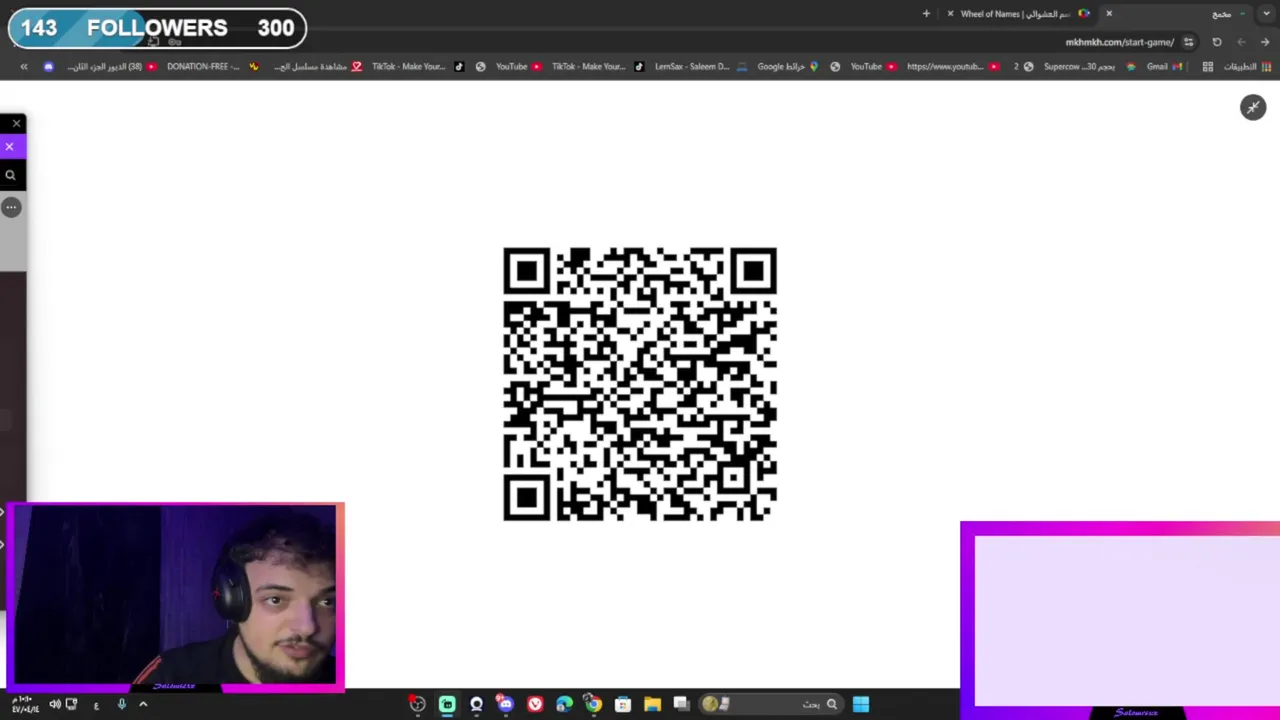1280x720 pixels.
Task: Open the site settings icon beside the URL
Action: (1188, 42)
